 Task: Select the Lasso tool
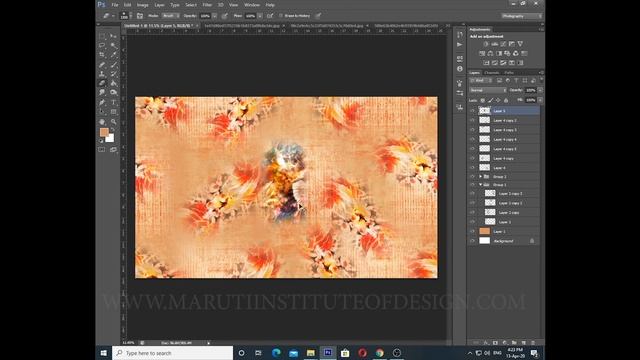(x=102, y=46)
